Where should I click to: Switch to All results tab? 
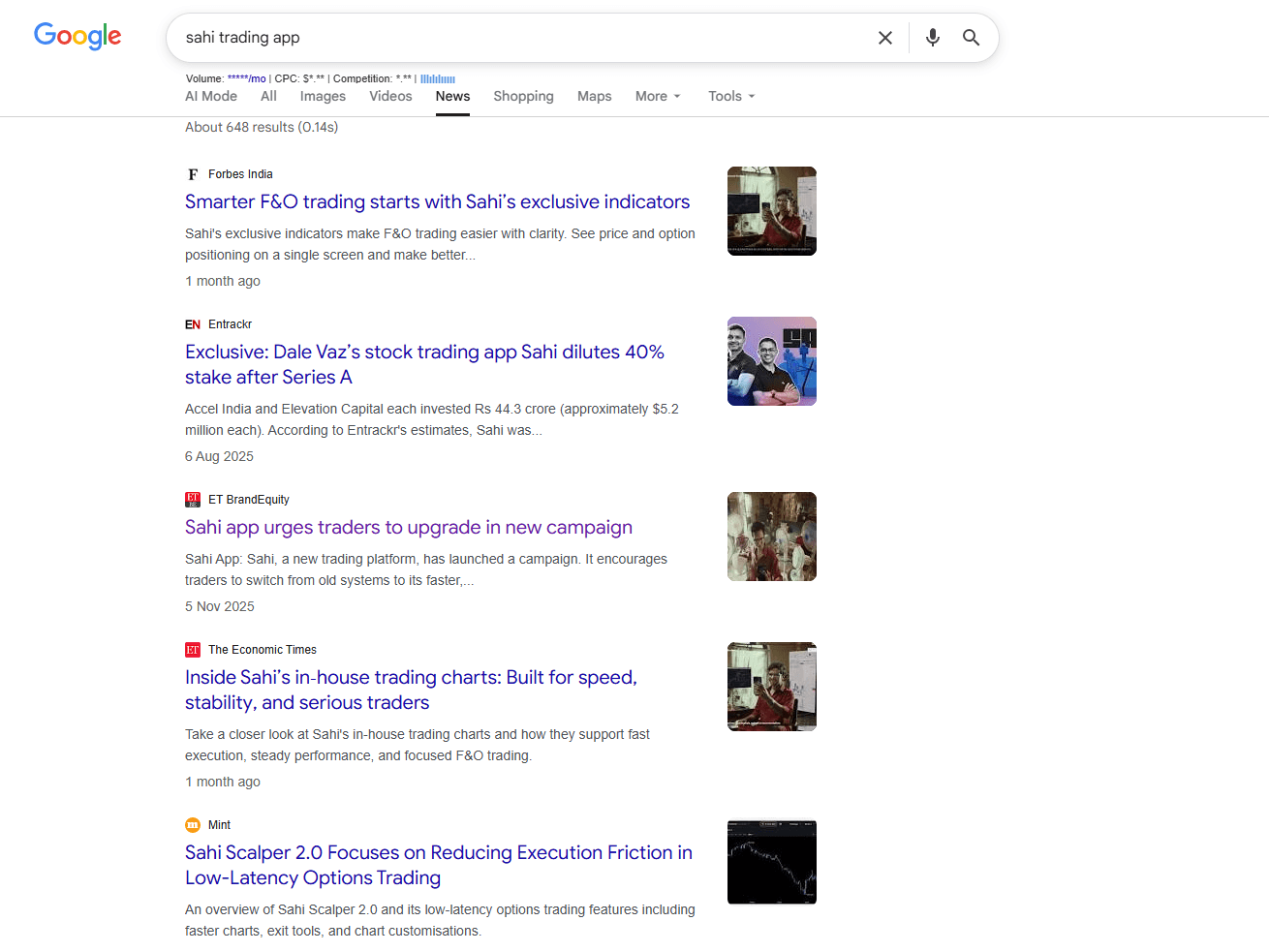coord(268,96)
